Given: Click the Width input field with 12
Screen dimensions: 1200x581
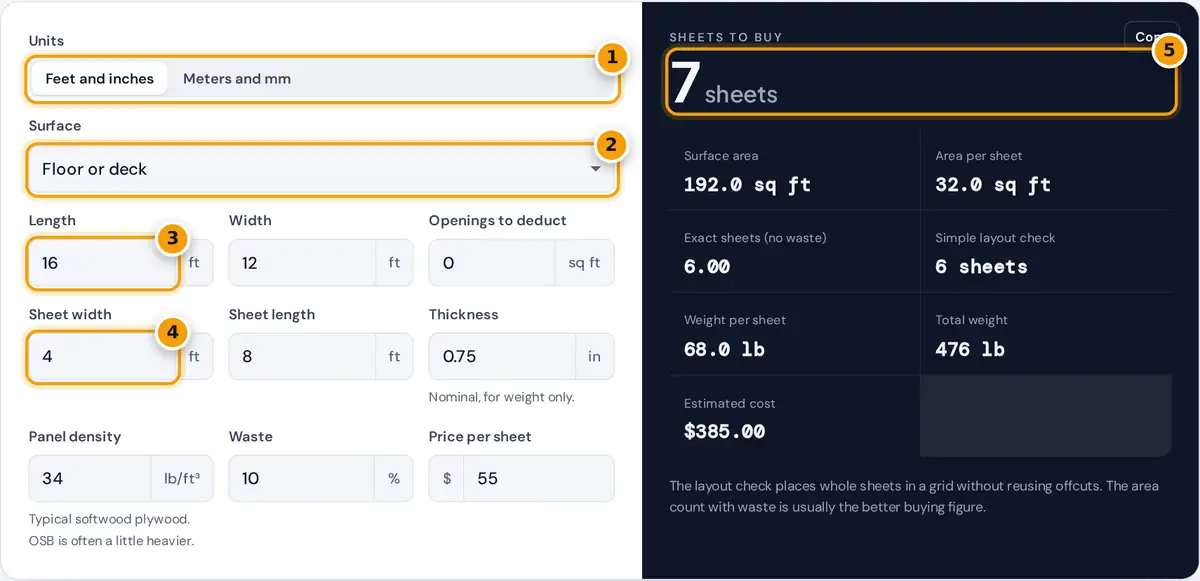Looking at the screenshot, I should point(302,263).
